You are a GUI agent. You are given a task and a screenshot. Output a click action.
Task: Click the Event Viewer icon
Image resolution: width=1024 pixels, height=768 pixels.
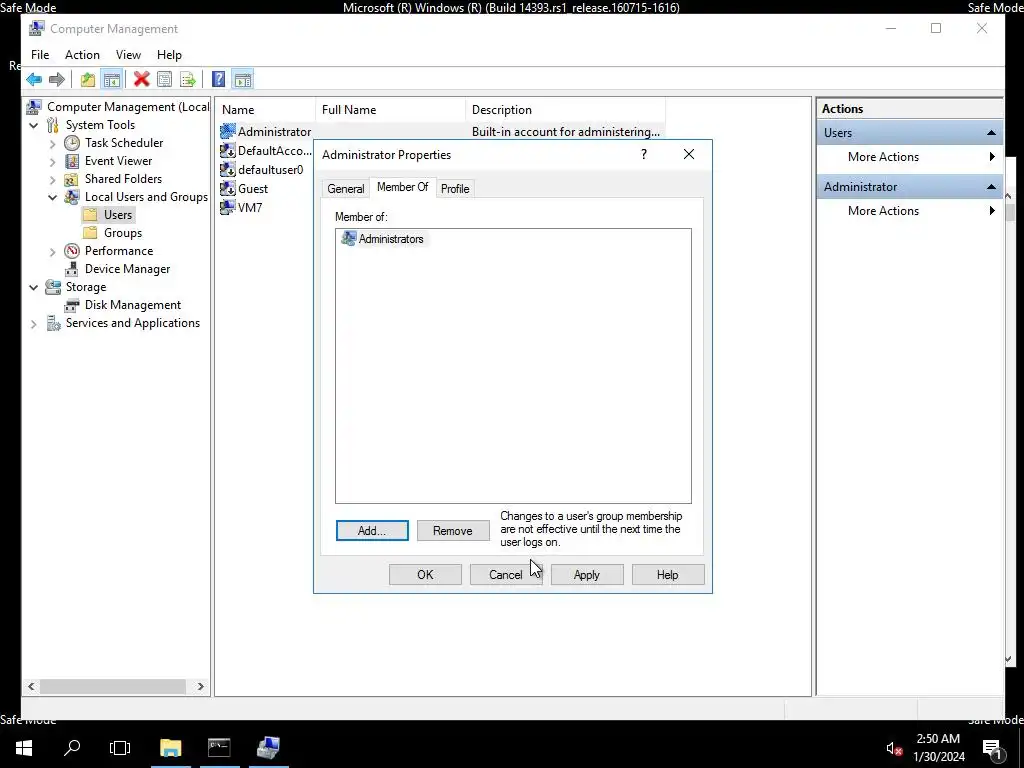tap(72, 161)
